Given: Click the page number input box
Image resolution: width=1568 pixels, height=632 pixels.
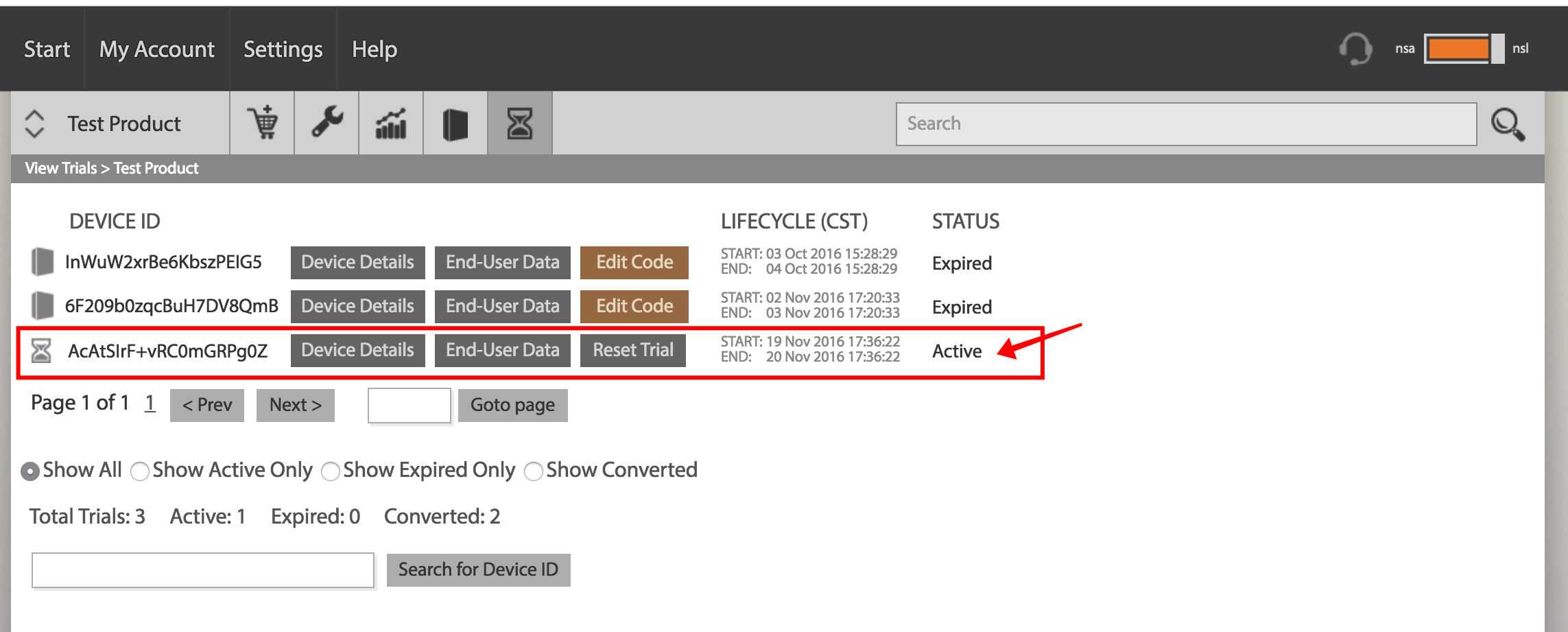Looking at the screenshot, I should [409, 406].
